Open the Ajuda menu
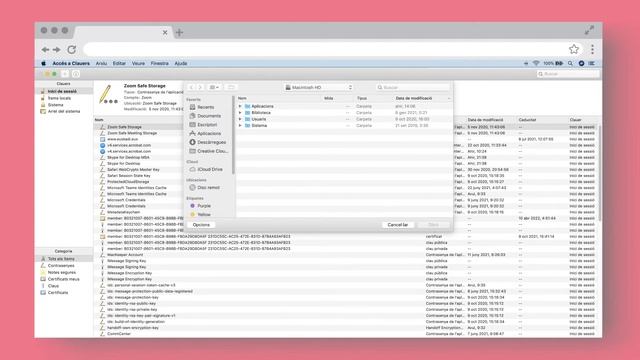The height and width of the screenshot is (360, 640). [181, 63]
